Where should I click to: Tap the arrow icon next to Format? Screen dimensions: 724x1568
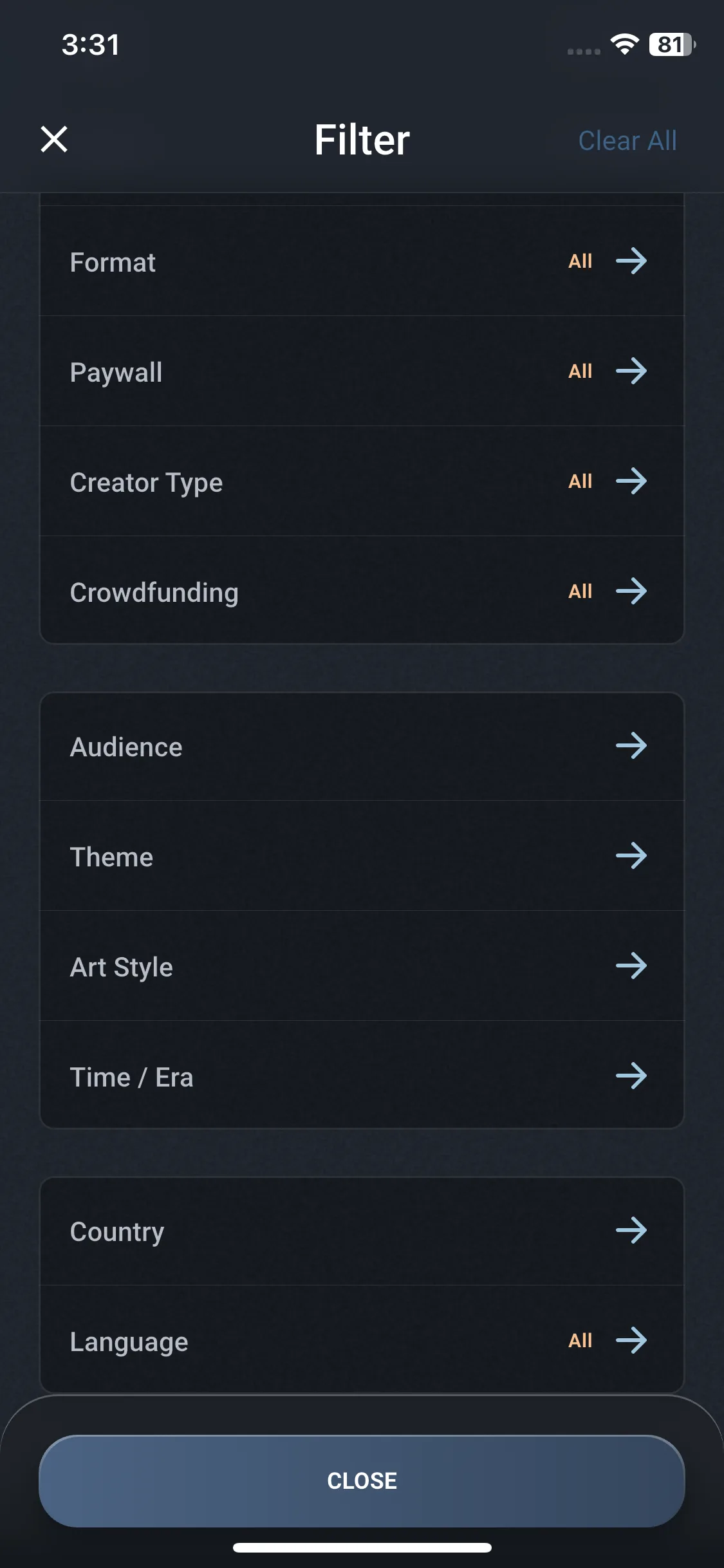(631, 261)
